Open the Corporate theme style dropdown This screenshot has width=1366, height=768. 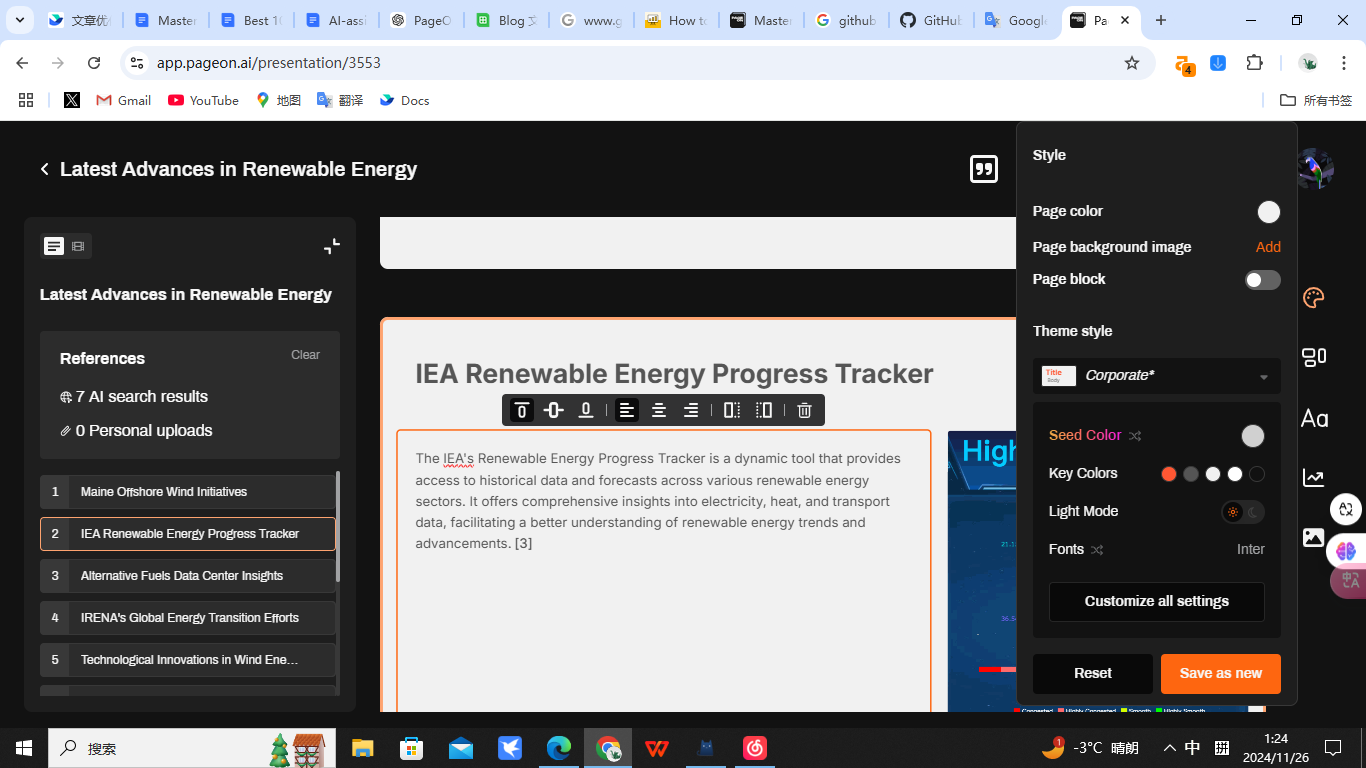point(1157,376)
